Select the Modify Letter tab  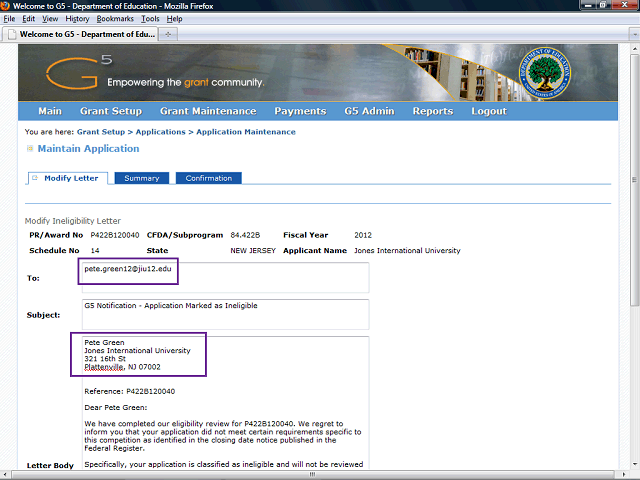click(x=68, y=178)
